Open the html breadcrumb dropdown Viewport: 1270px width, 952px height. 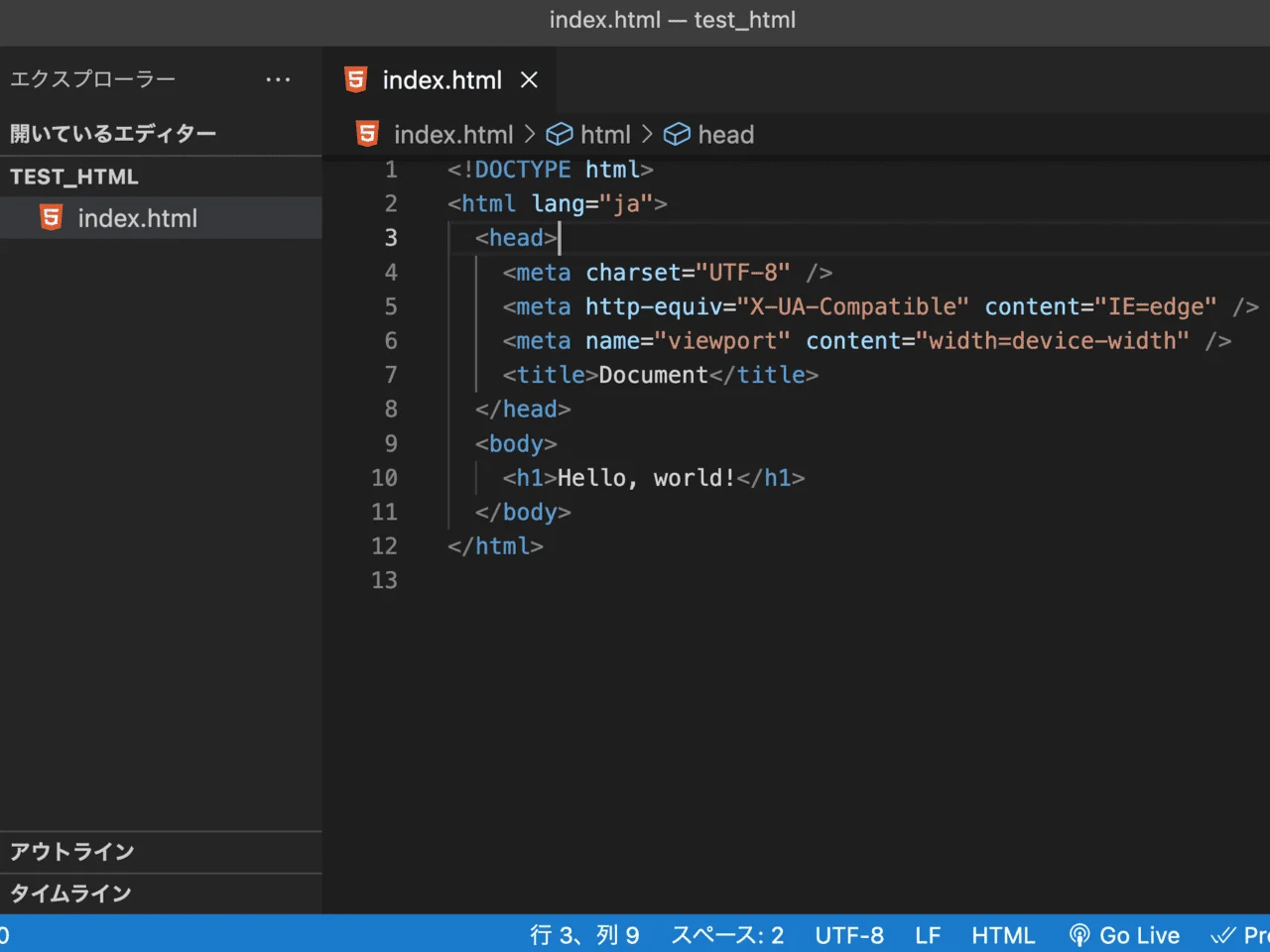pos(605,134)
